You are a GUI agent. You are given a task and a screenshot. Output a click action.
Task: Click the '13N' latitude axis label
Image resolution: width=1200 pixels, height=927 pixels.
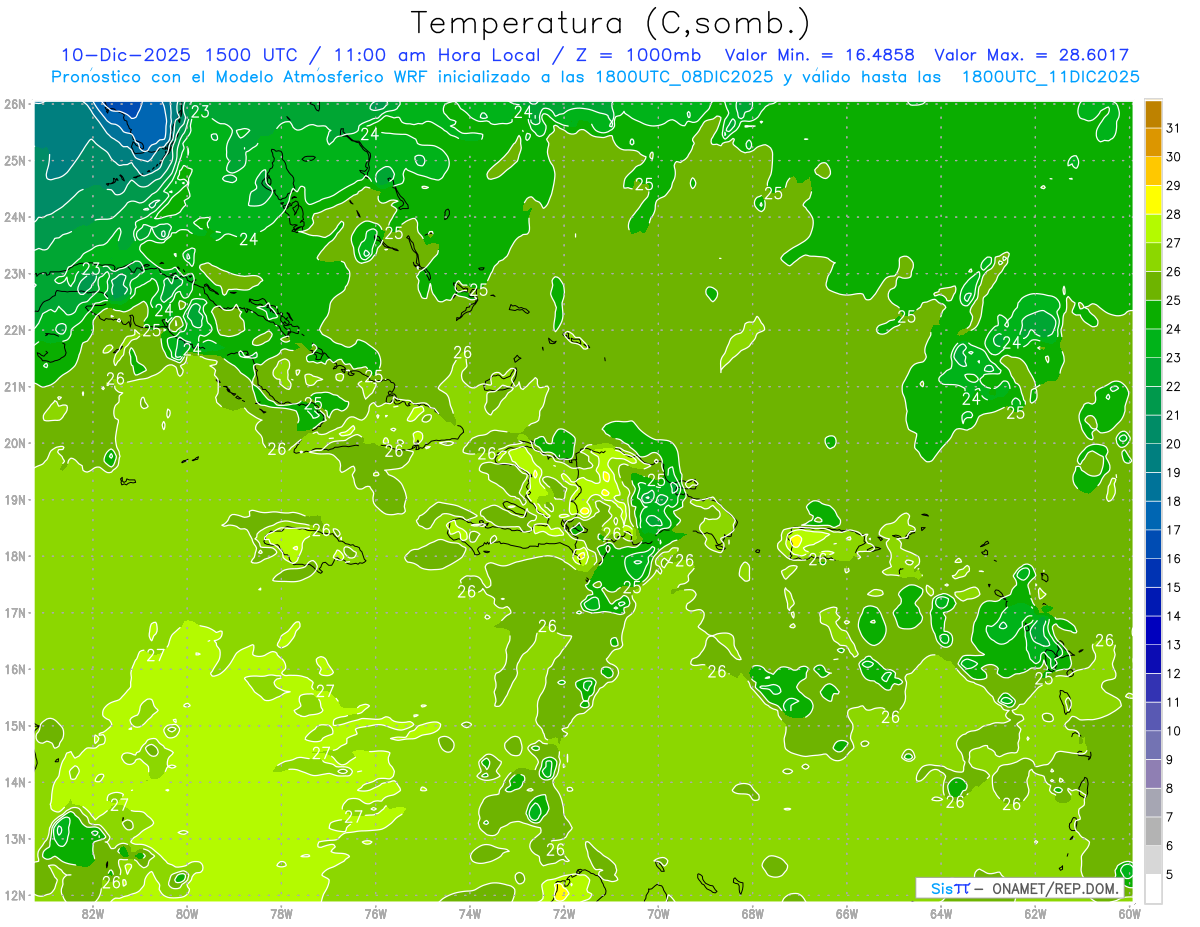coord(14,838)
